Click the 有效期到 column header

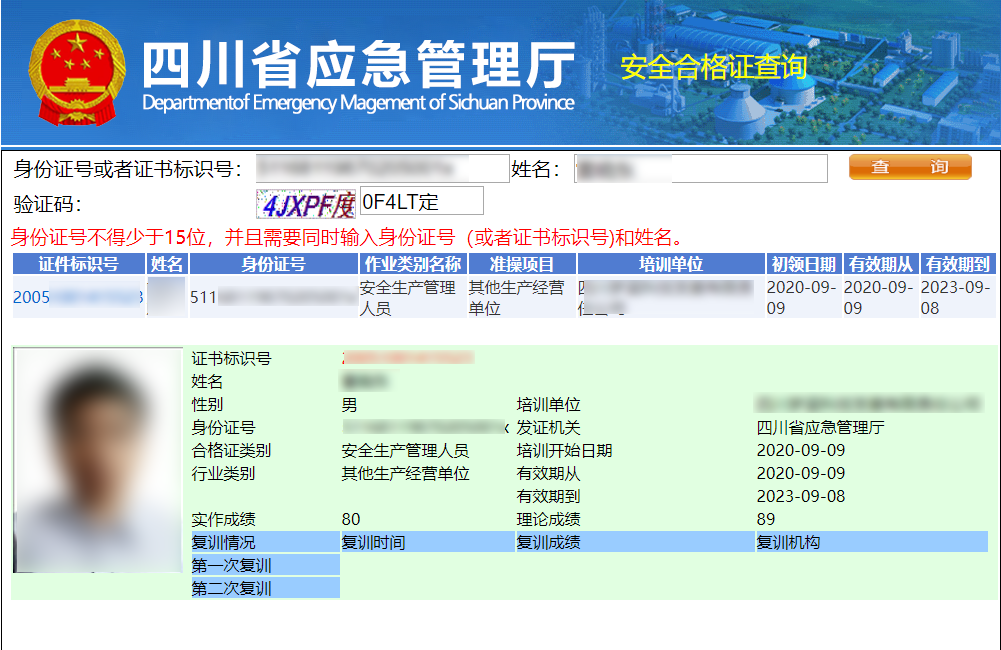(958, 264)
